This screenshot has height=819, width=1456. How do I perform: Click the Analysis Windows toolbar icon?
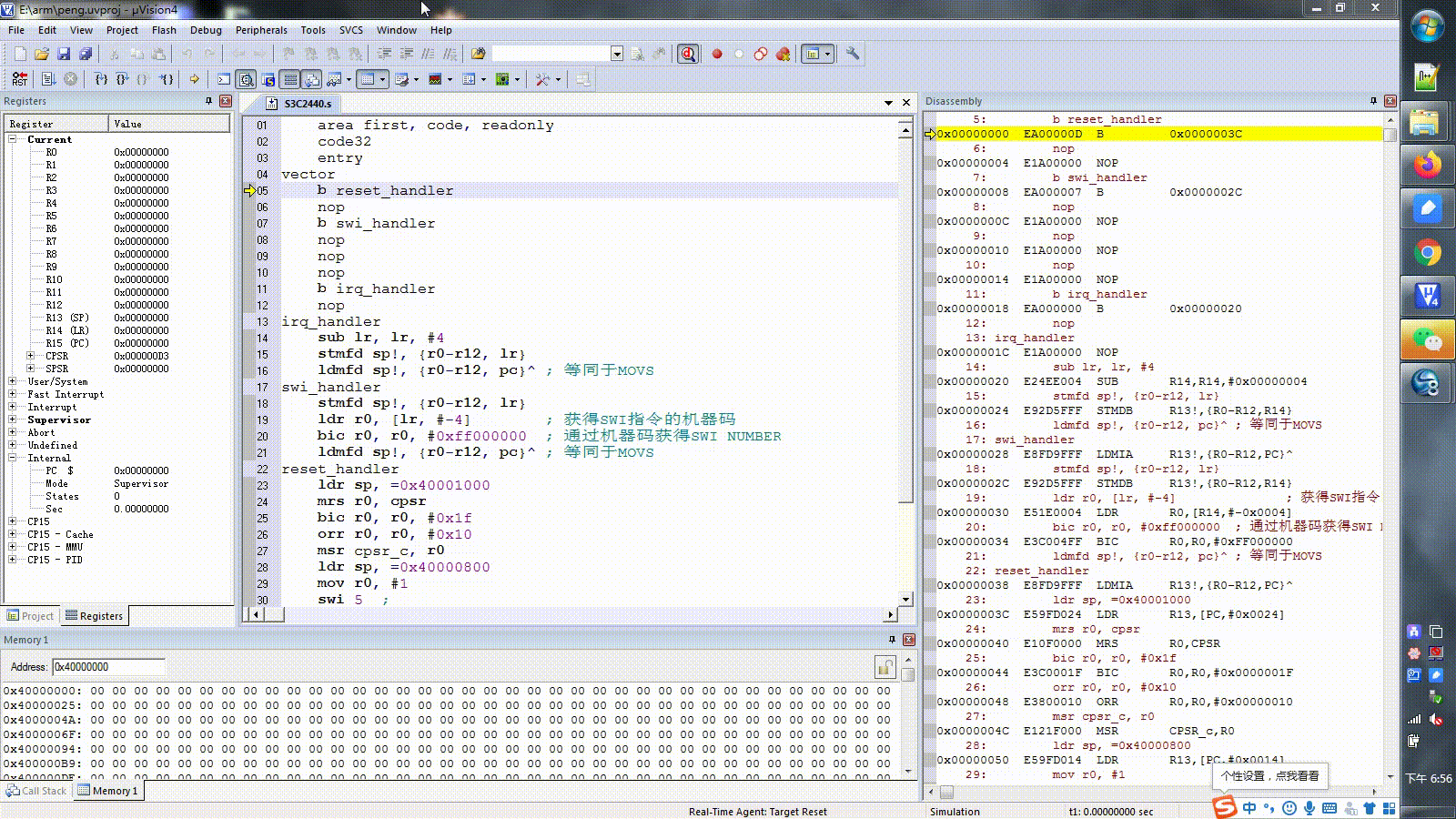[x=435, y=79]
